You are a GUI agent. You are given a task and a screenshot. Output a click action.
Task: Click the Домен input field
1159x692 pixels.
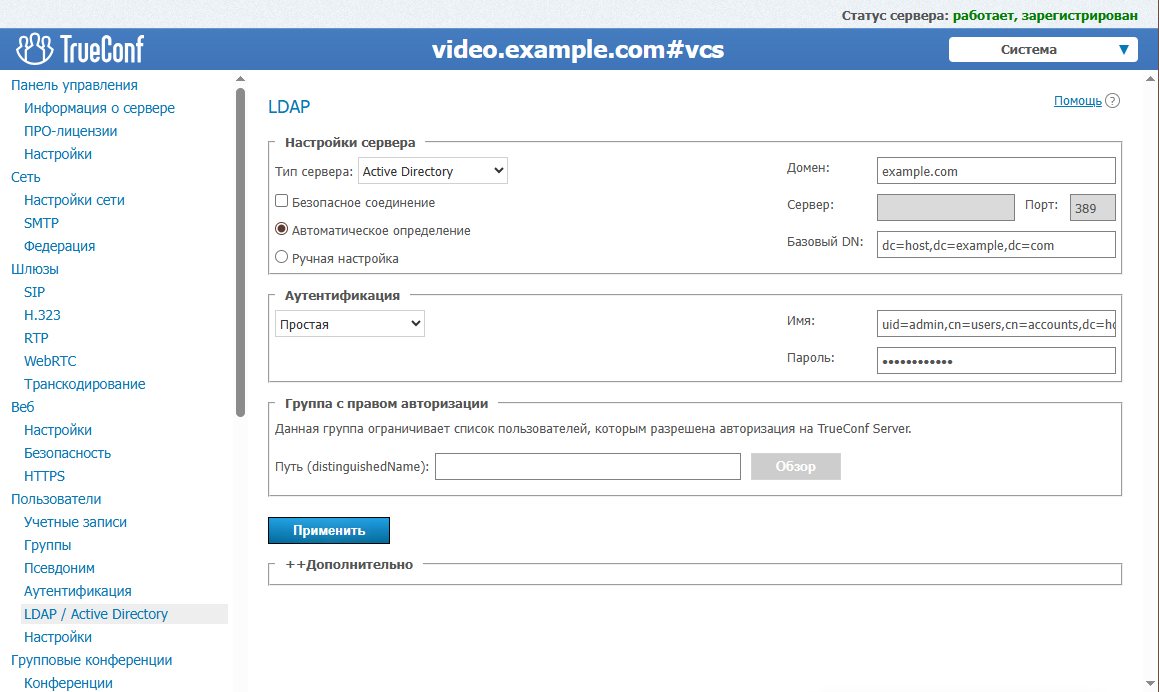[x=995, y=171]
